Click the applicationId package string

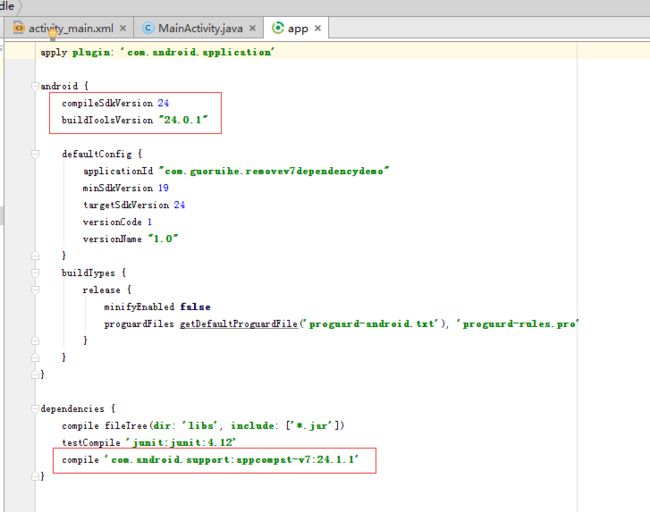point(274,171)
